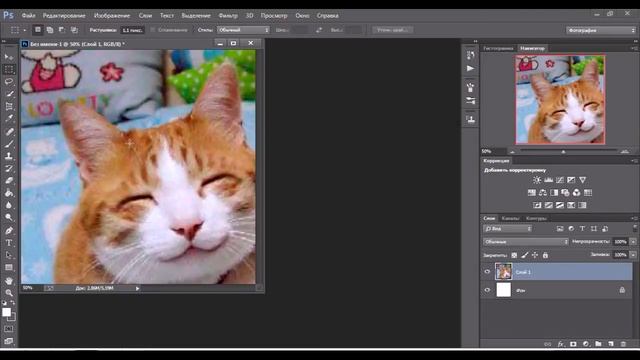Open the Стиль style dropdown

(243, 30)
